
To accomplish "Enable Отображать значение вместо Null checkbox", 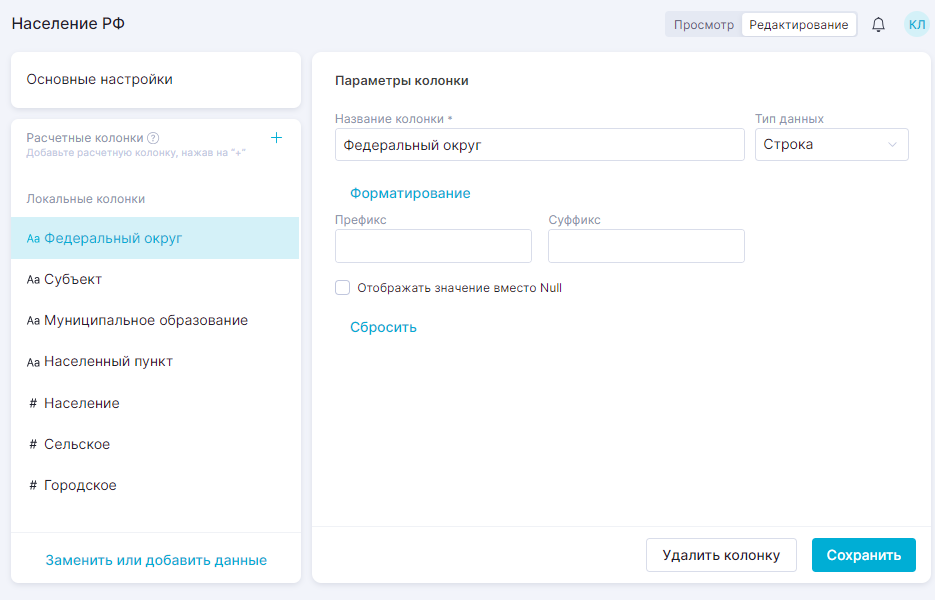I will [x=343, y=288].
